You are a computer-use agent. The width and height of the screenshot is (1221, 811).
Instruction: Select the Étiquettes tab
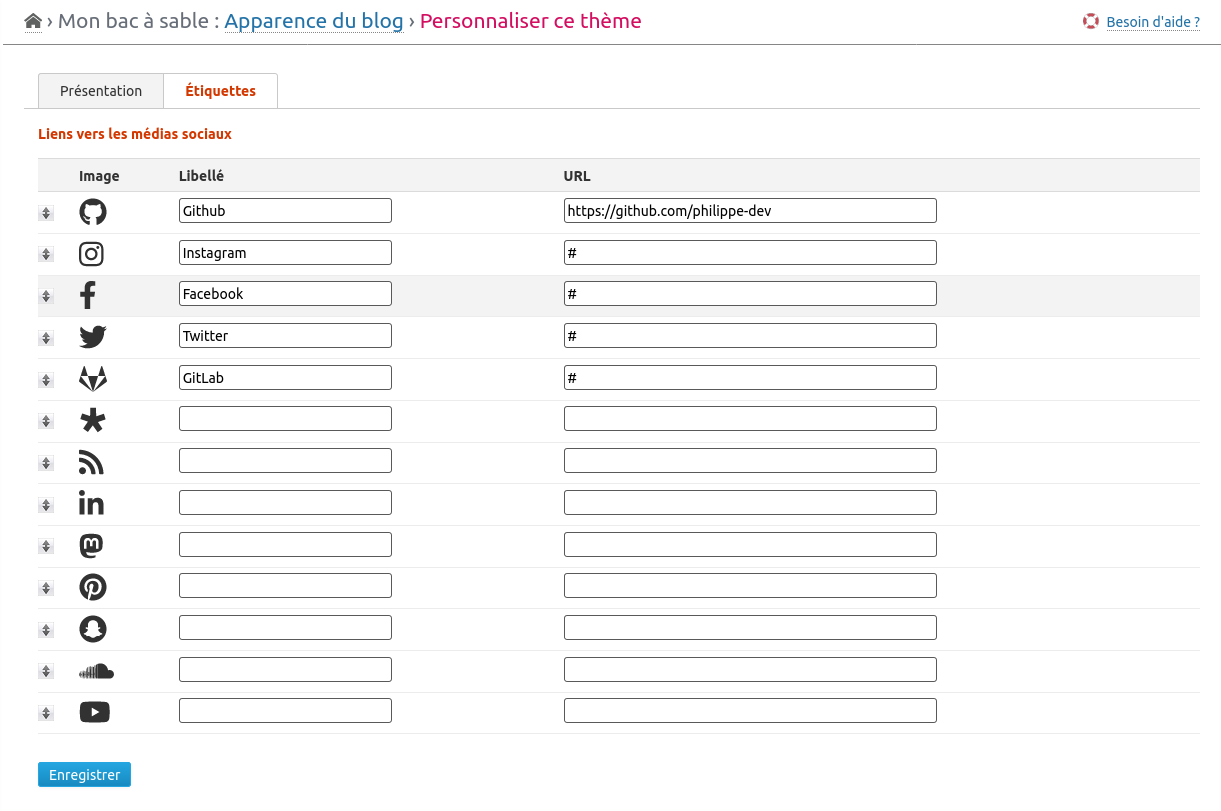click(x=221, y=91)
